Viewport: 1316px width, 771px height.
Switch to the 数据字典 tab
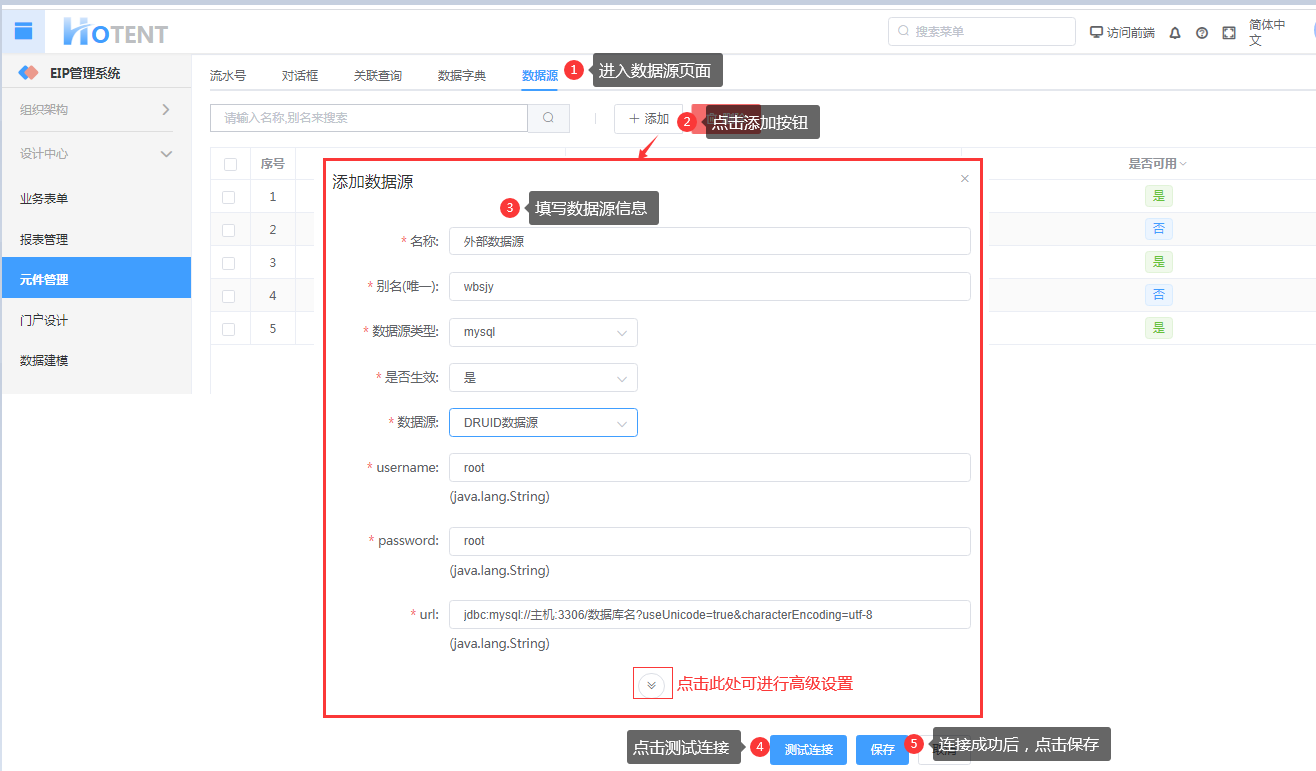[x=462, y=75]
